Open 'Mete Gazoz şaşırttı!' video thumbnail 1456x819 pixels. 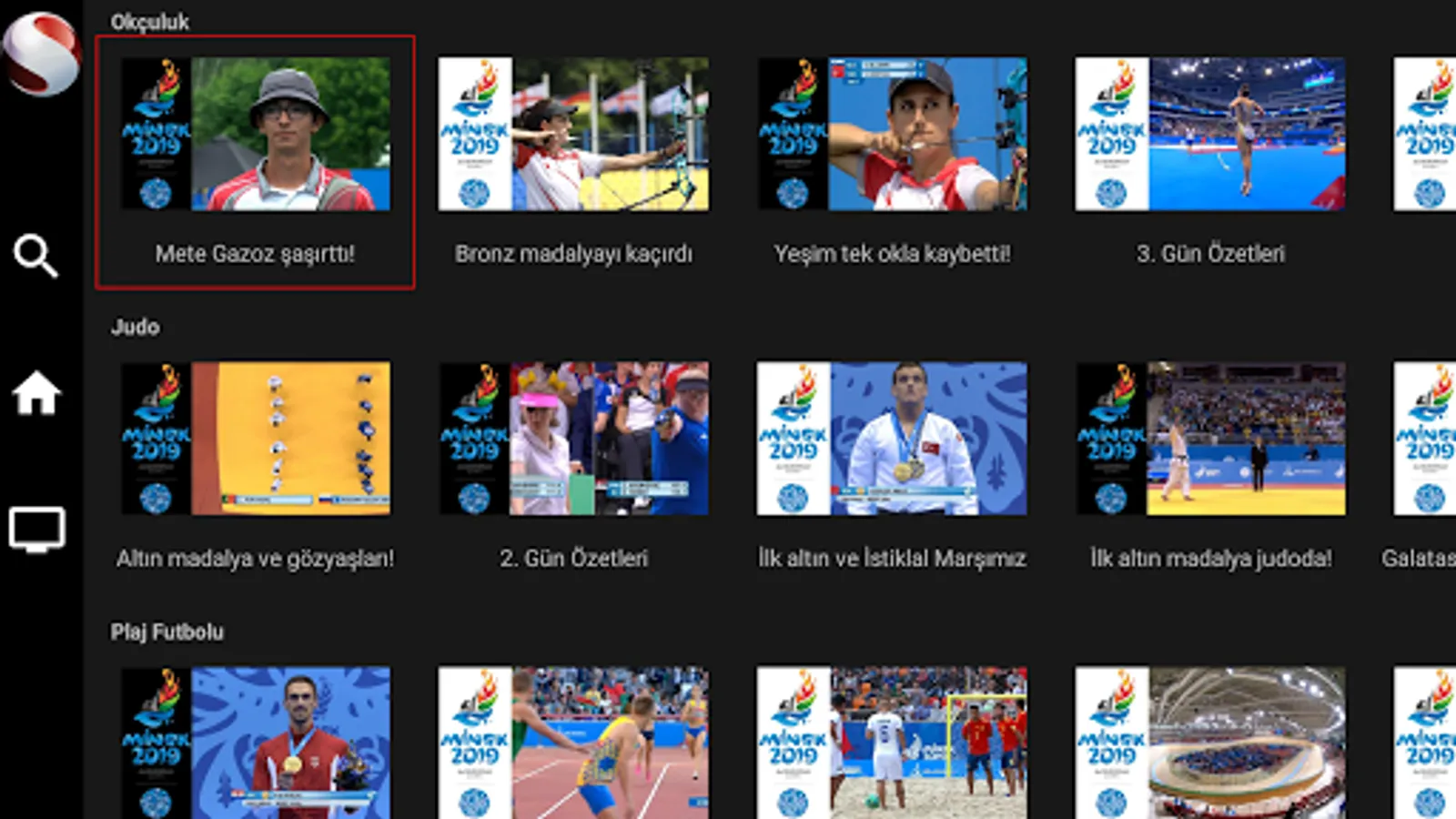[x=256, y=134]
